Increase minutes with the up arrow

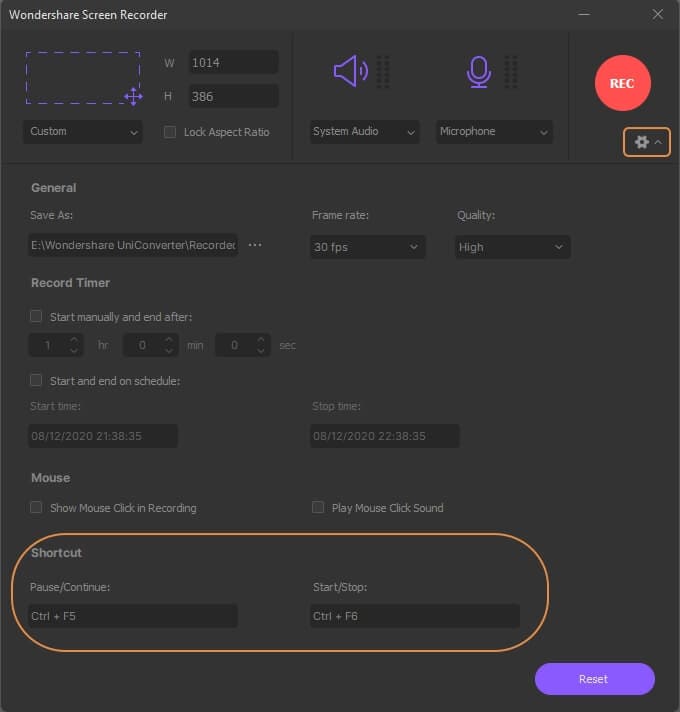pos(169,340)
